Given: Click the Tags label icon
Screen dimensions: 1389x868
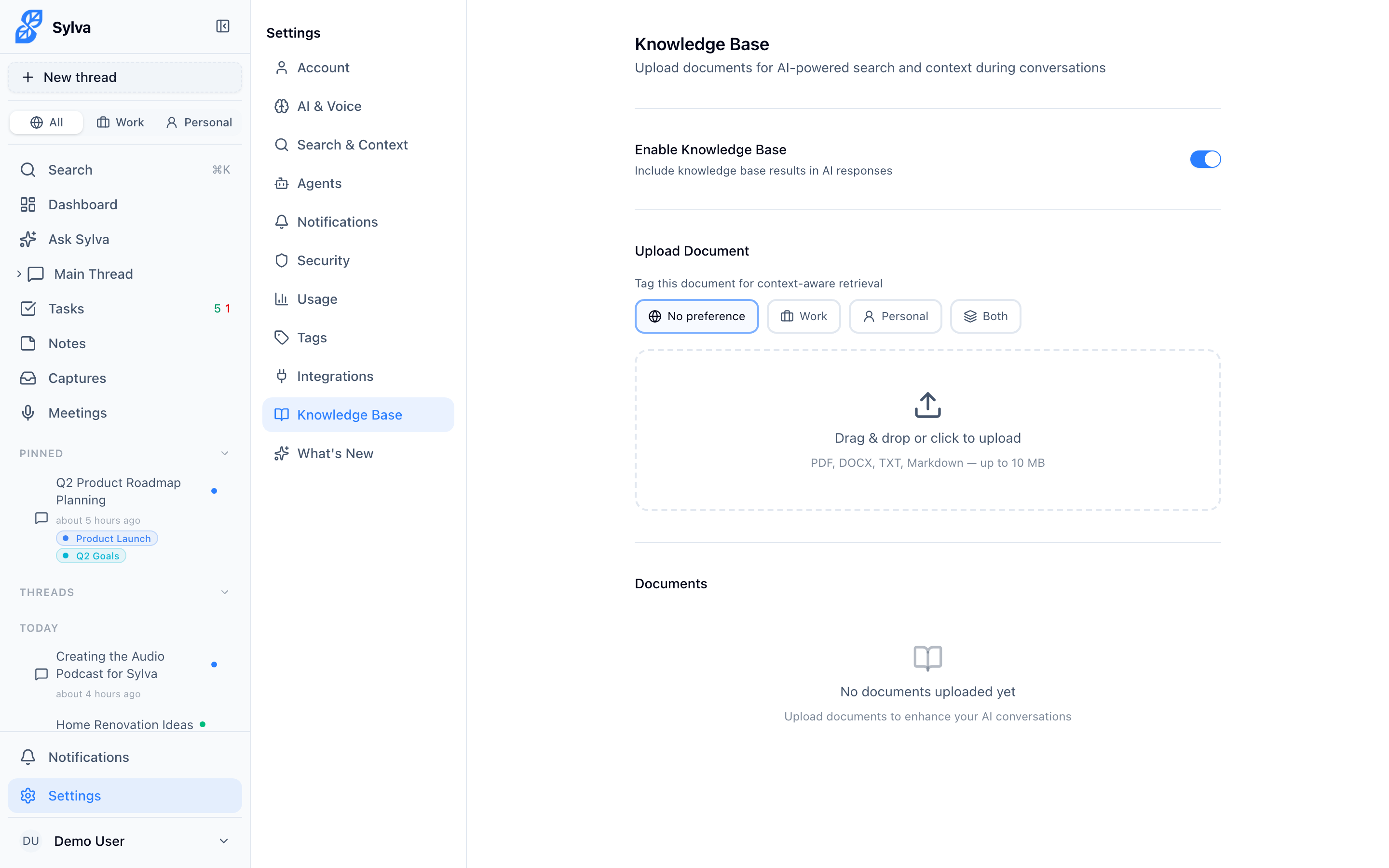Looking at the screenshot, I should coord(281,338).
